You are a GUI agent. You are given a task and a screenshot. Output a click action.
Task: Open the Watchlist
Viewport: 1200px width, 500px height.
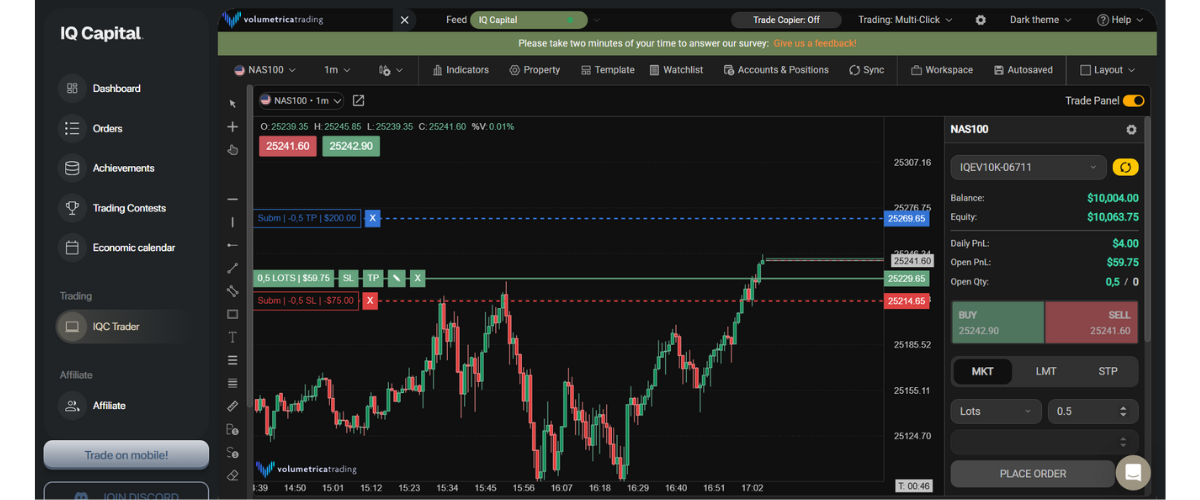[676, 70]
